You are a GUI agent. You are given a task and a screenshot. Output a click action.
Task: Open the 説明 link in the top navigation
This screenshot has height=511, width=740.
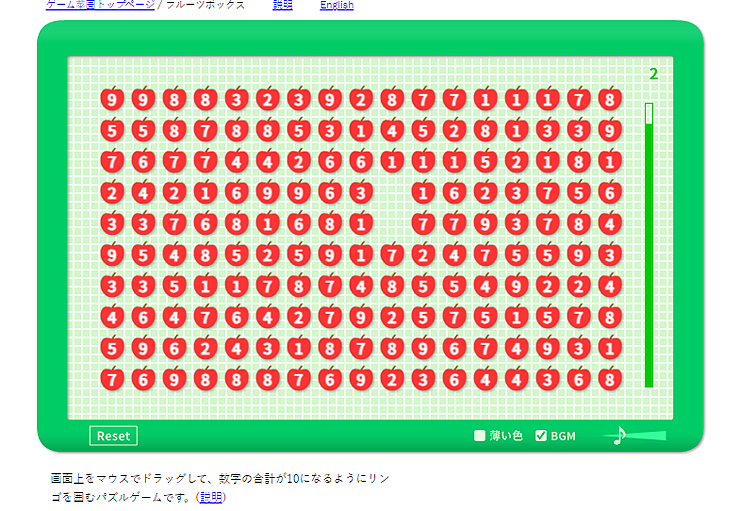point(282,4)
